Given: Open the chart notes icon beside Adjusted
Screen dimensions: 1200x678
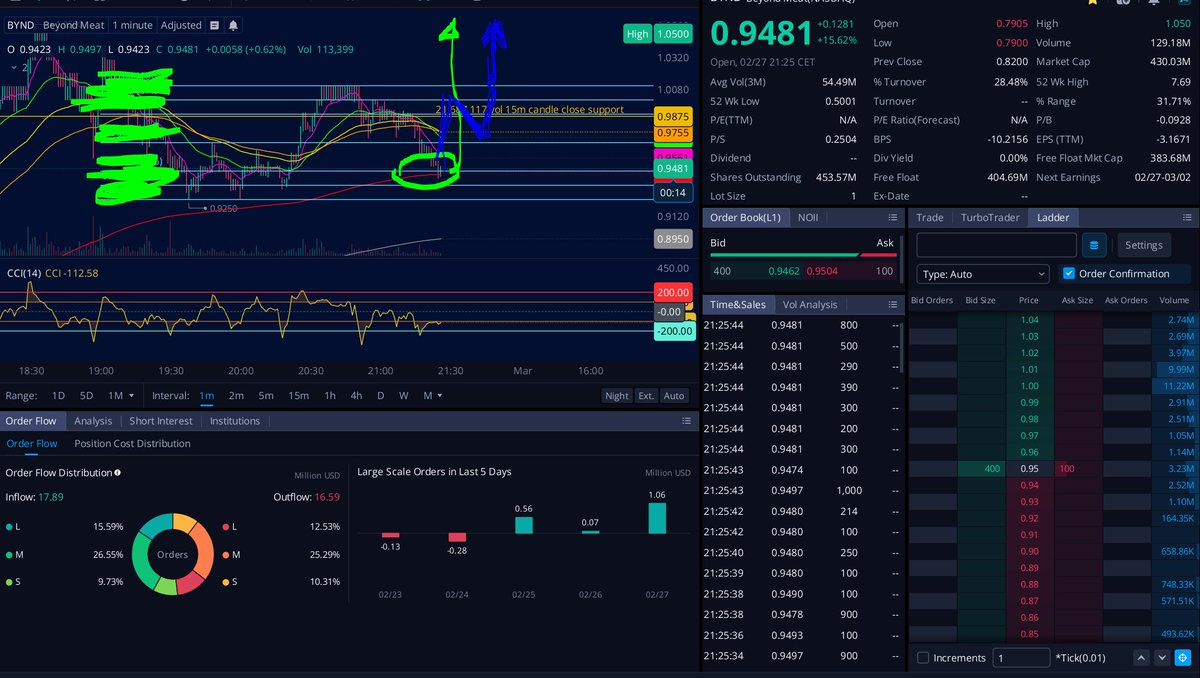Looking at the screenshot, I should (214, 25).
